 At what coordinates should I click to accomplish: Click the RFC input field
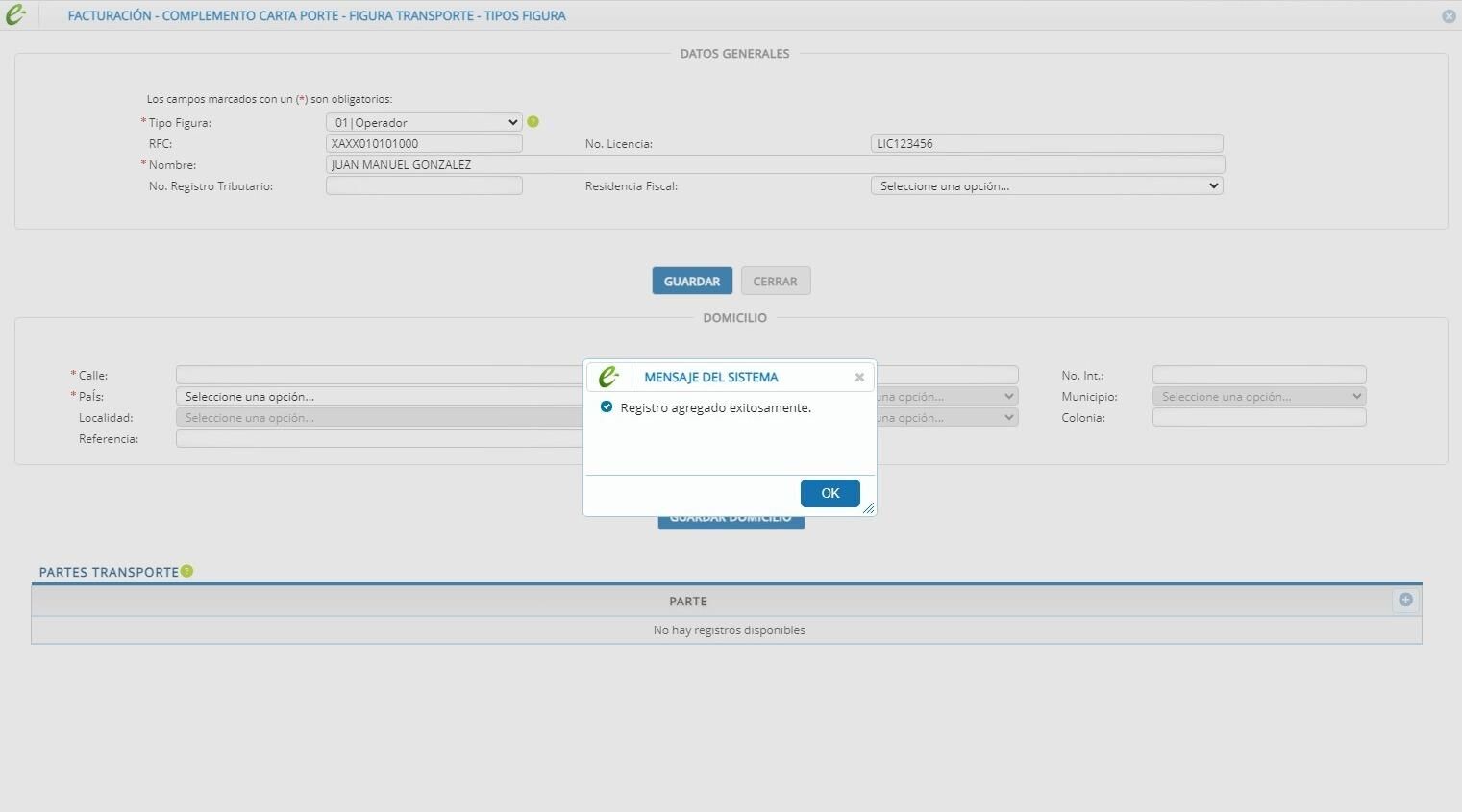click(x=424, y=143)
